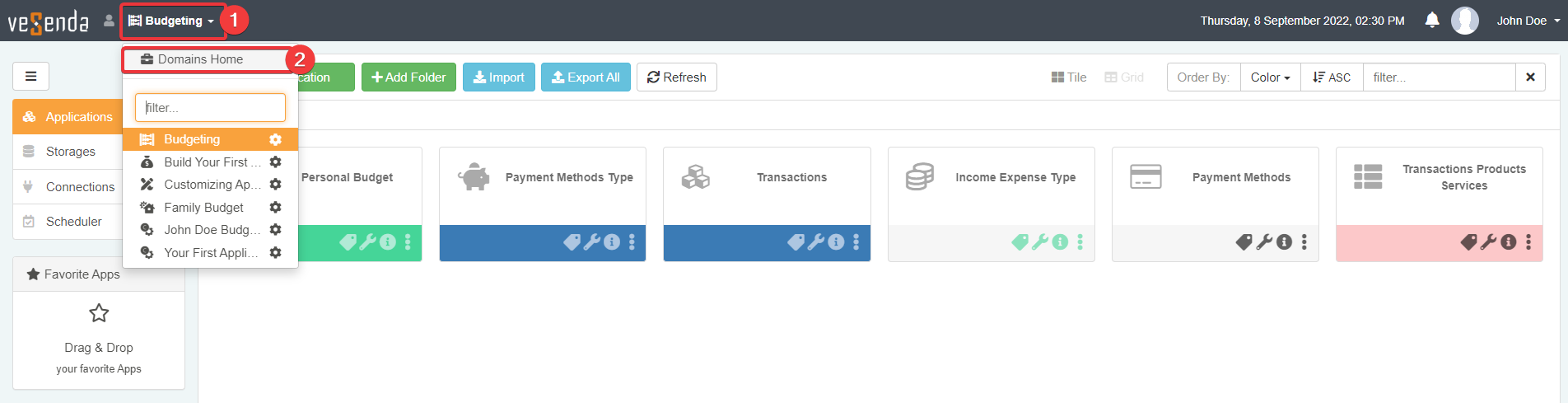Click info icon on Payment Methods card
The height and width of the screenshot is (403, 1568).
click(1284, 241)
